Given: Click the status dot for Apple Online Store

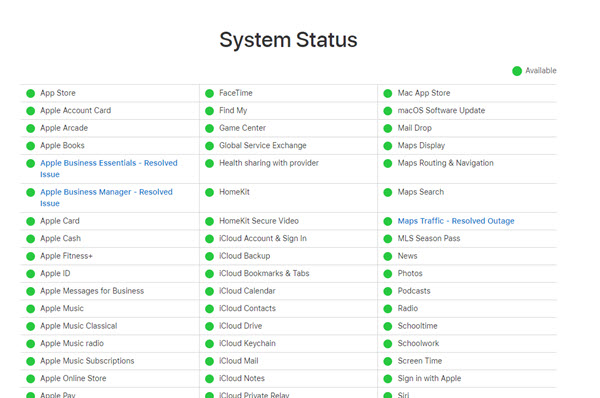Looking at the screenshot, I should point(31,379).
